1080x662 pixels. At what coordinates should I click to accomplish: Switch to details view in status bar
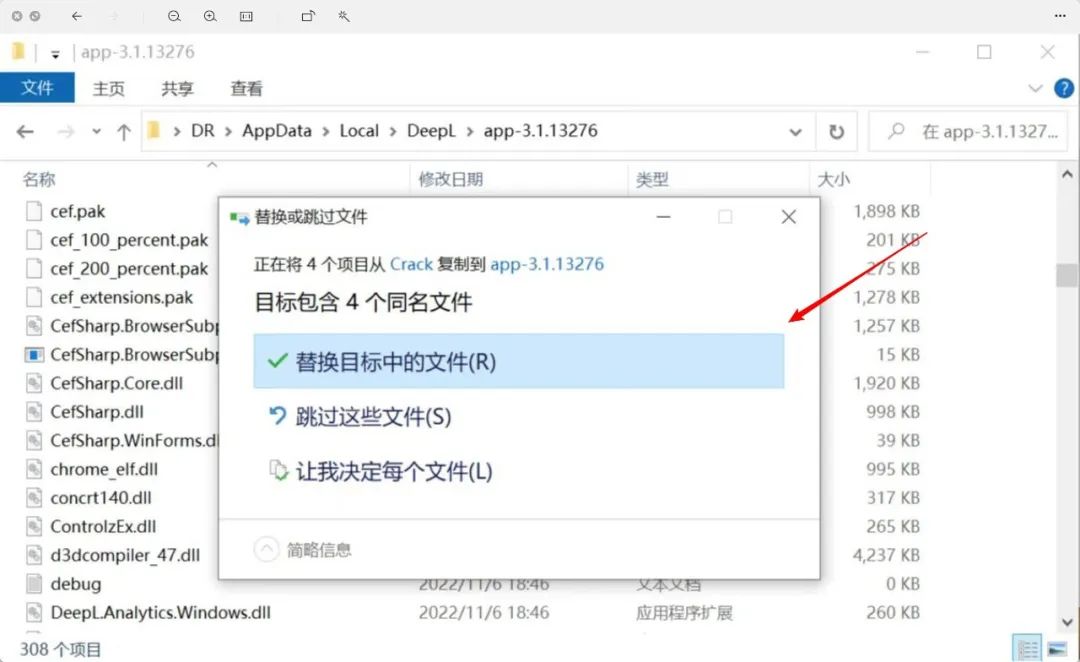pos(1027,646)
